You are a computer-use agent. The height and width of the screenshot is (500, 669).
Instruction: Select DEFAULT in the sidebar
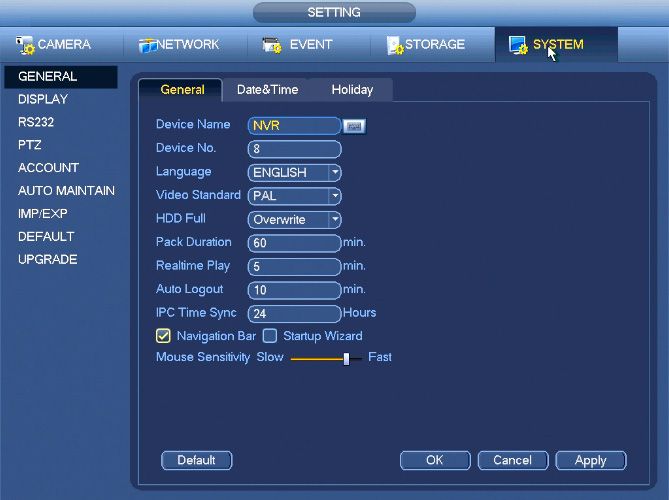tap(46, 236)
